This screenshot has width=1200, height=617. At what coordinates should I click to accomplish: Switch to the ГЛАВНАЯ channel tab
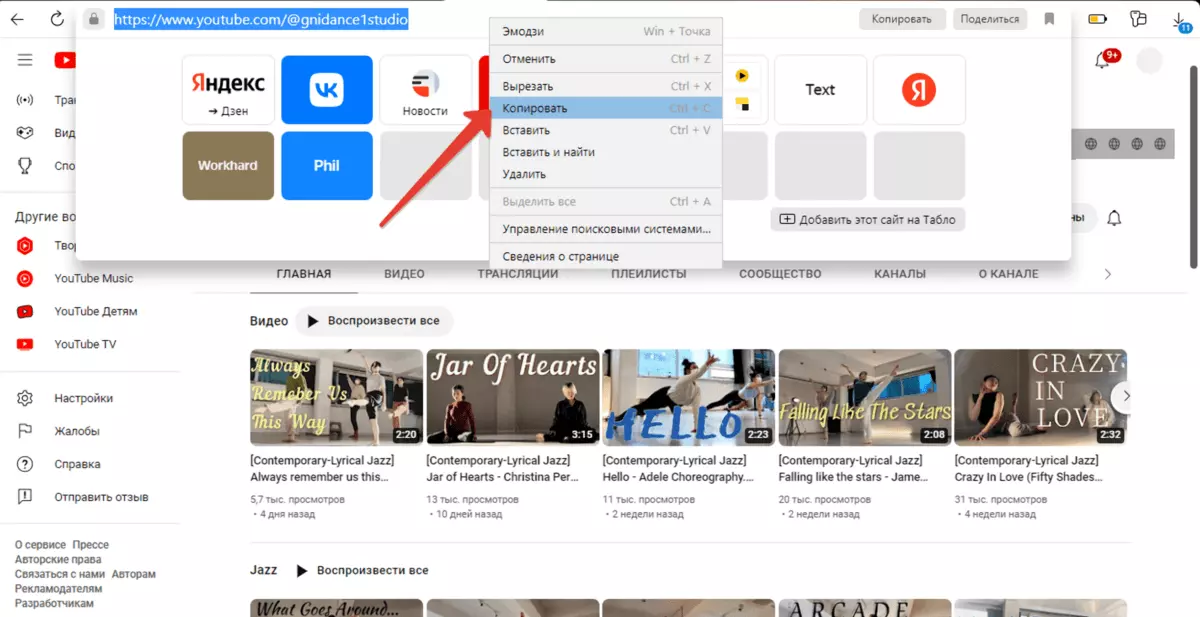pos(304,274)
